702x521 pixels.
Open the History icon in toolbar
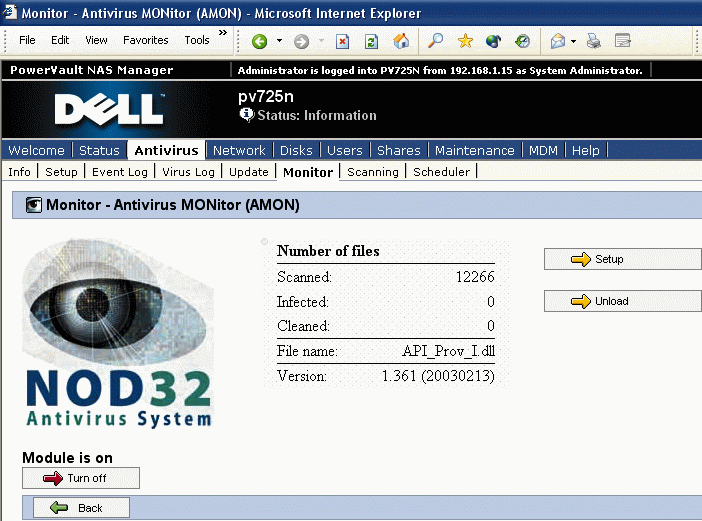click(x=522, y=41)
